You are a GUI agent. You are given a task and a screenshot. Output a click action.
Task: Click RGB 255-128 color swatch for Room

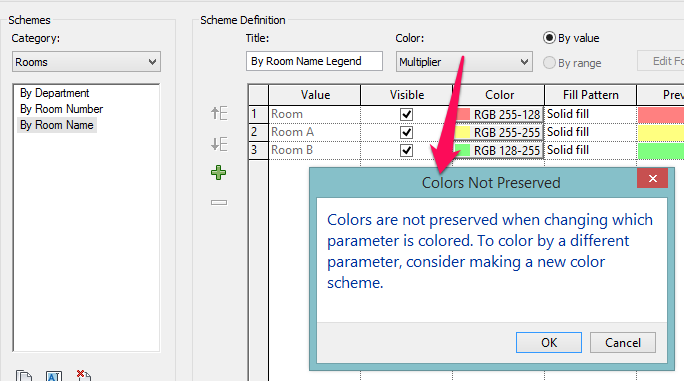[x=499, y=114]
